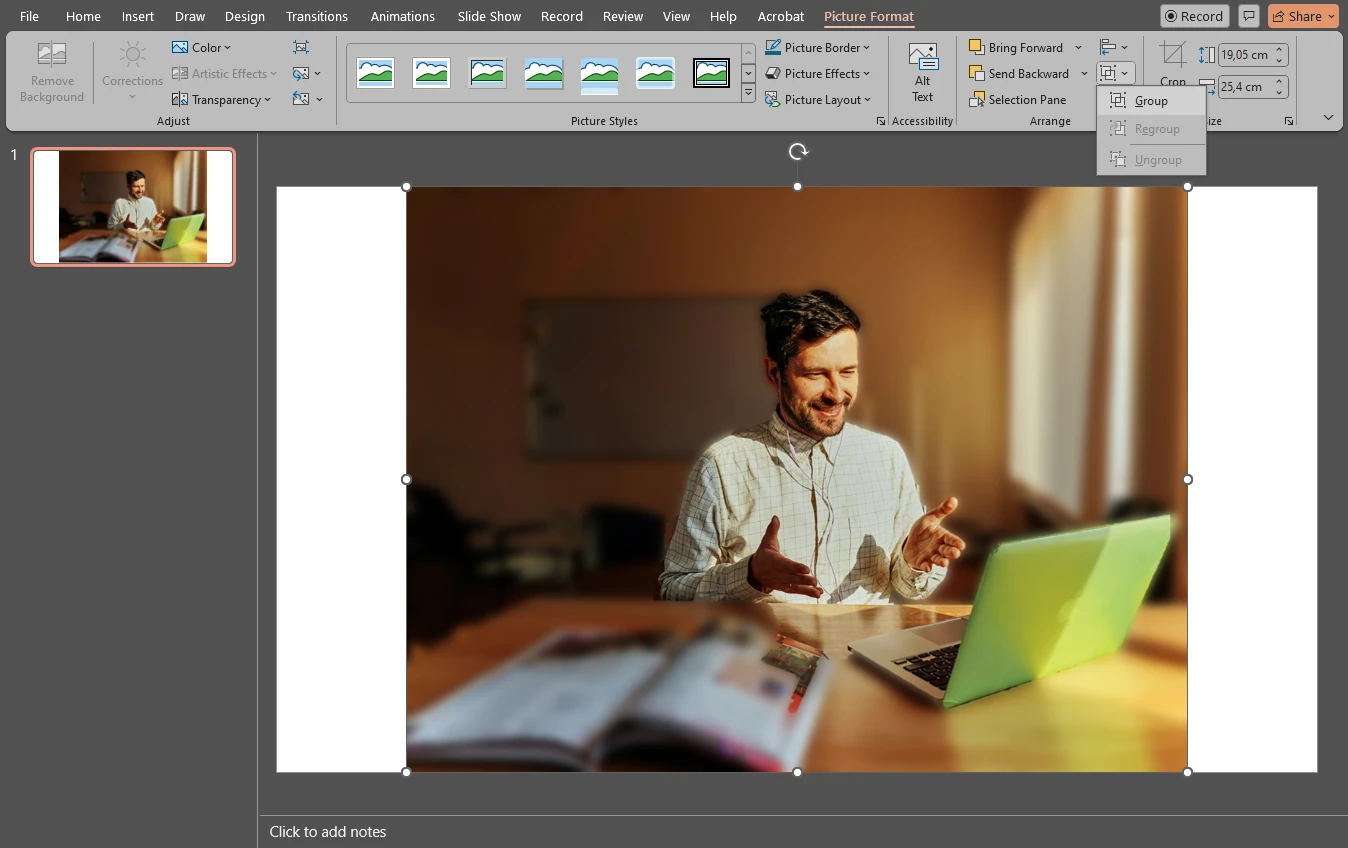Edit the shape width field 25,4 cm
This screenshot has width=1348, height=848.
point(1245,87)
